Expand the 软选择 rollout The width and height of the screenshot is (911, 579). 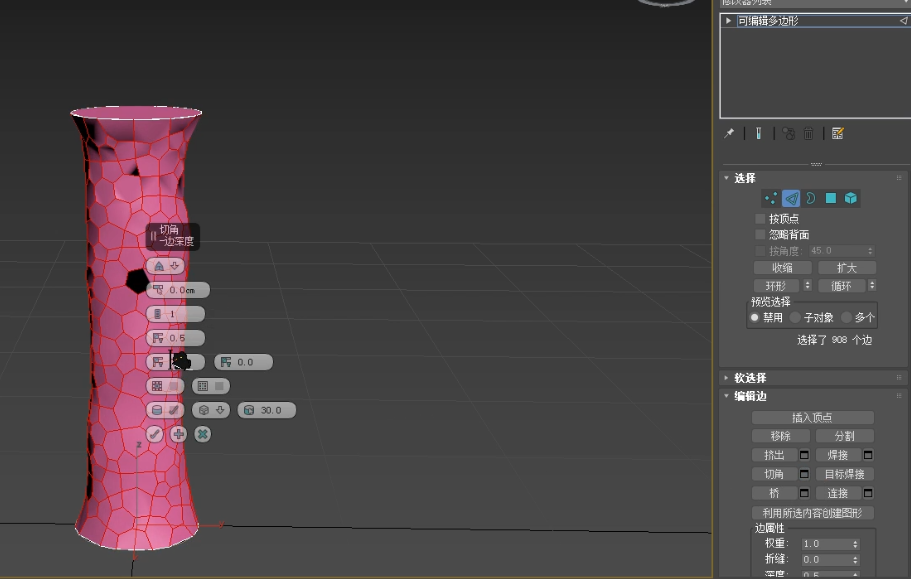click(x=727, y=378)
